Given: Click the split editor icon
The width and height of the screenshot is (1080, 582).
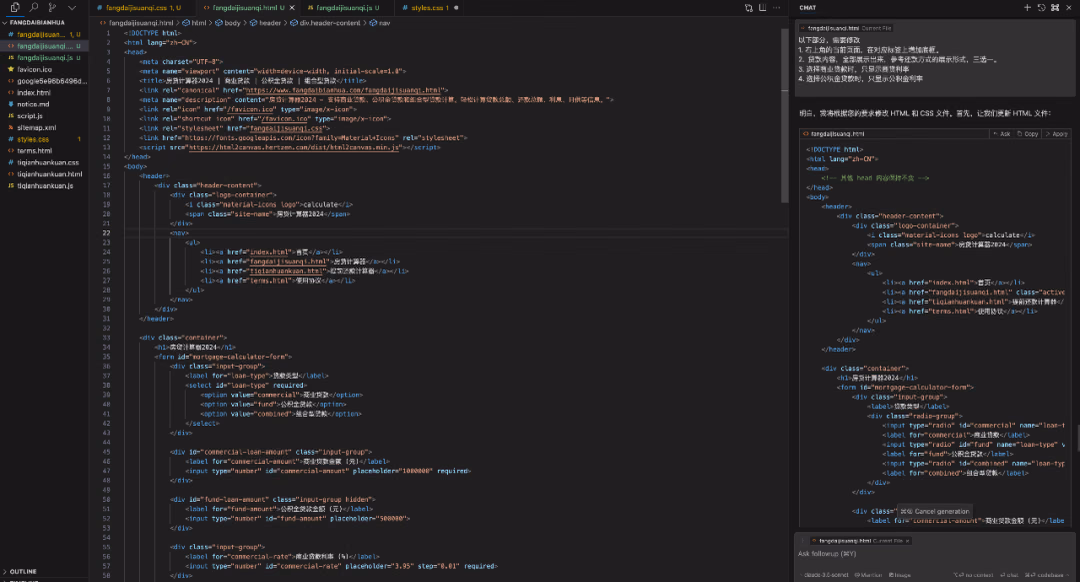Looking at the screenshot, I should tap(762, 8).
